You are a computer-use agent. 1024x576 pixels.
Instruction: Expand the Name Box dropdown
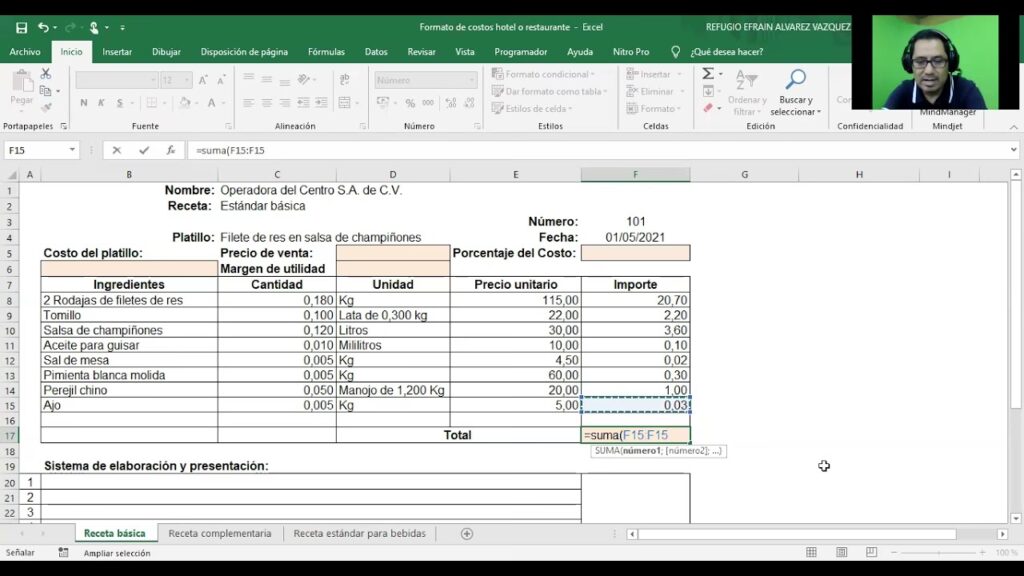point(72,150)
